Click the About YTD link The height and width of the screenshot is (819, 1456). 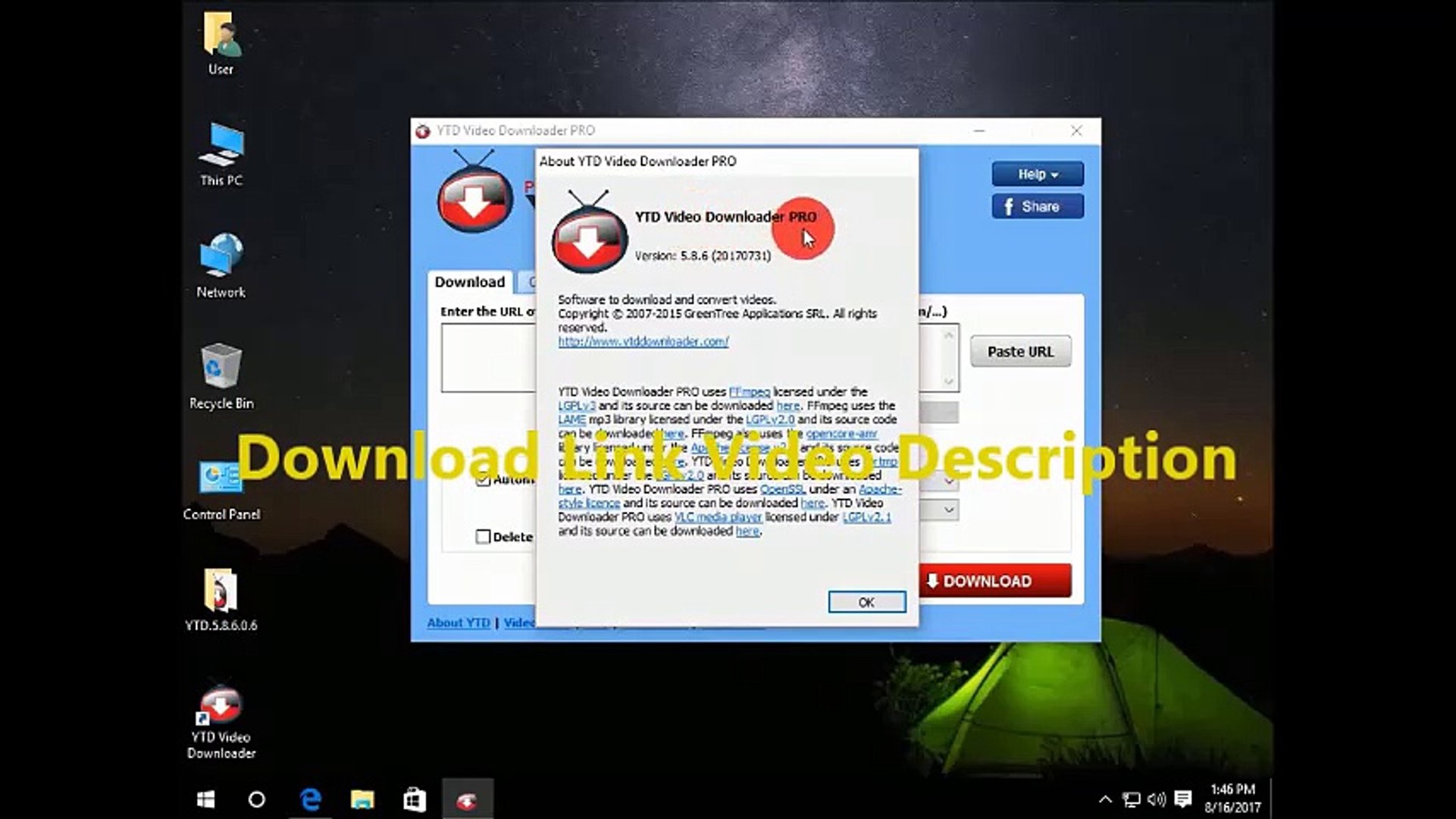click(x=459, y=623)
